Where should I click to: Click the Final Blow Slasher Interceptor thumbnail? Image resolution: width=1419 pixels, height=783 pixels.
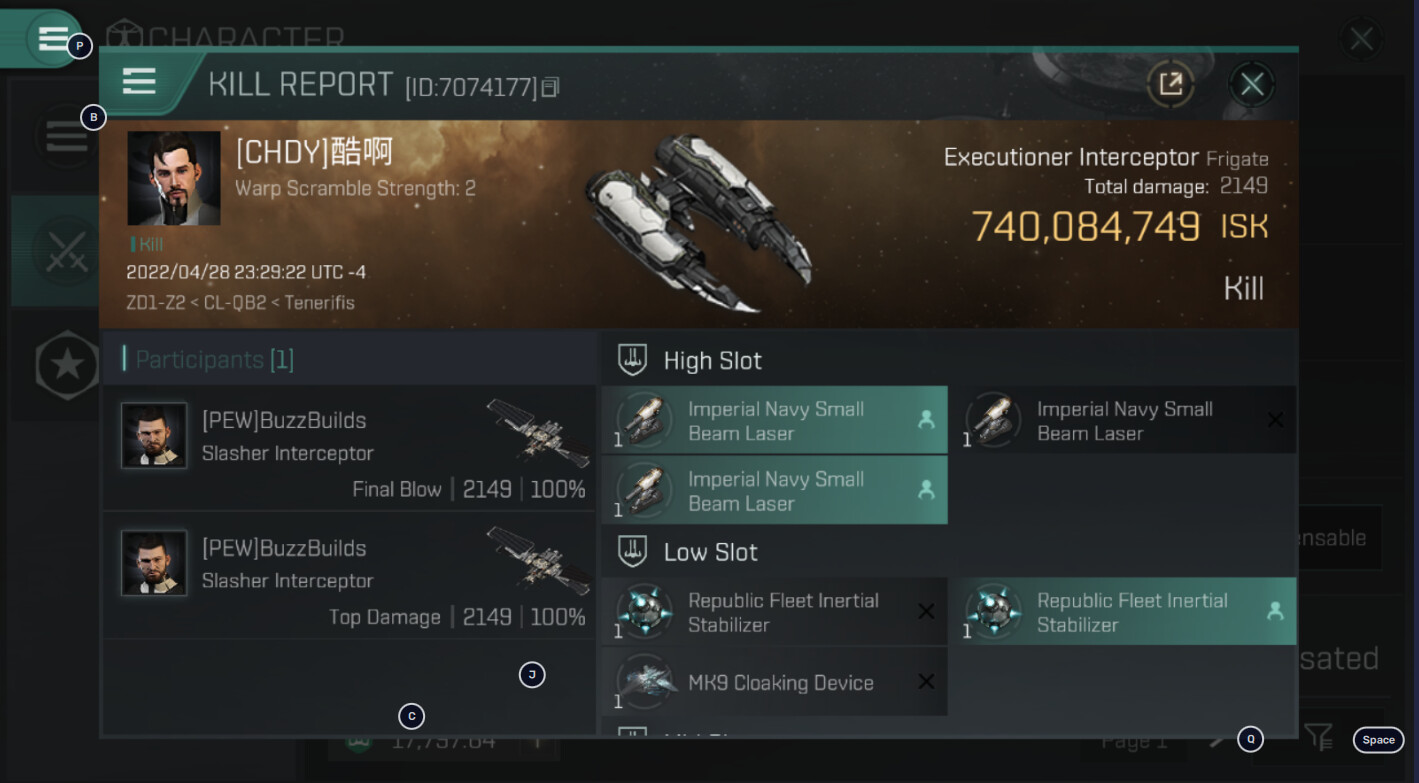538,432
